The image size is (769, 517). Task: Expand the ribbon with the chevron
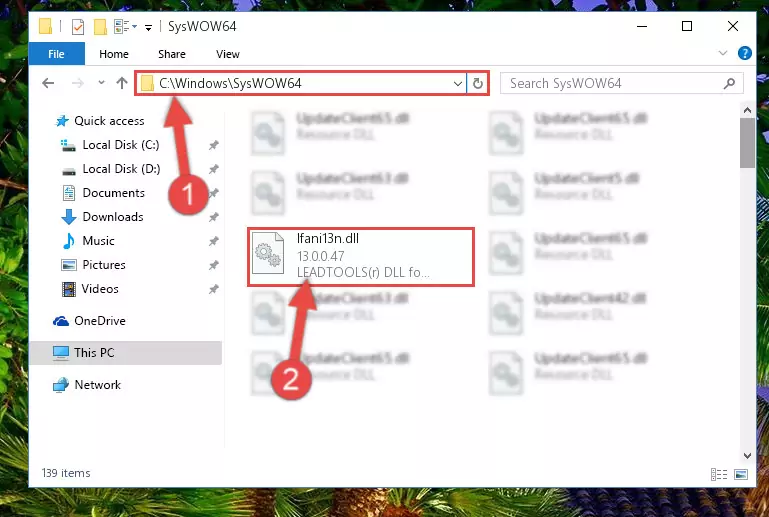722,53
